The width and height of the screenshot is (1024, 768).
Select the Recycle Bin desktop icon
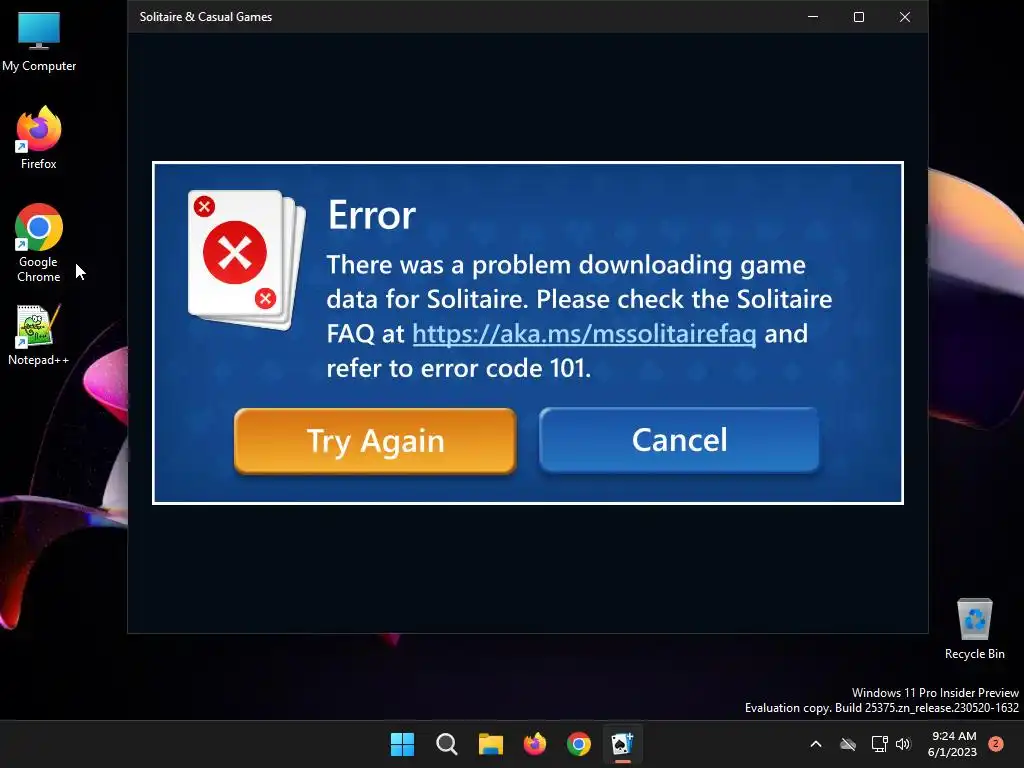coord(974,629)
